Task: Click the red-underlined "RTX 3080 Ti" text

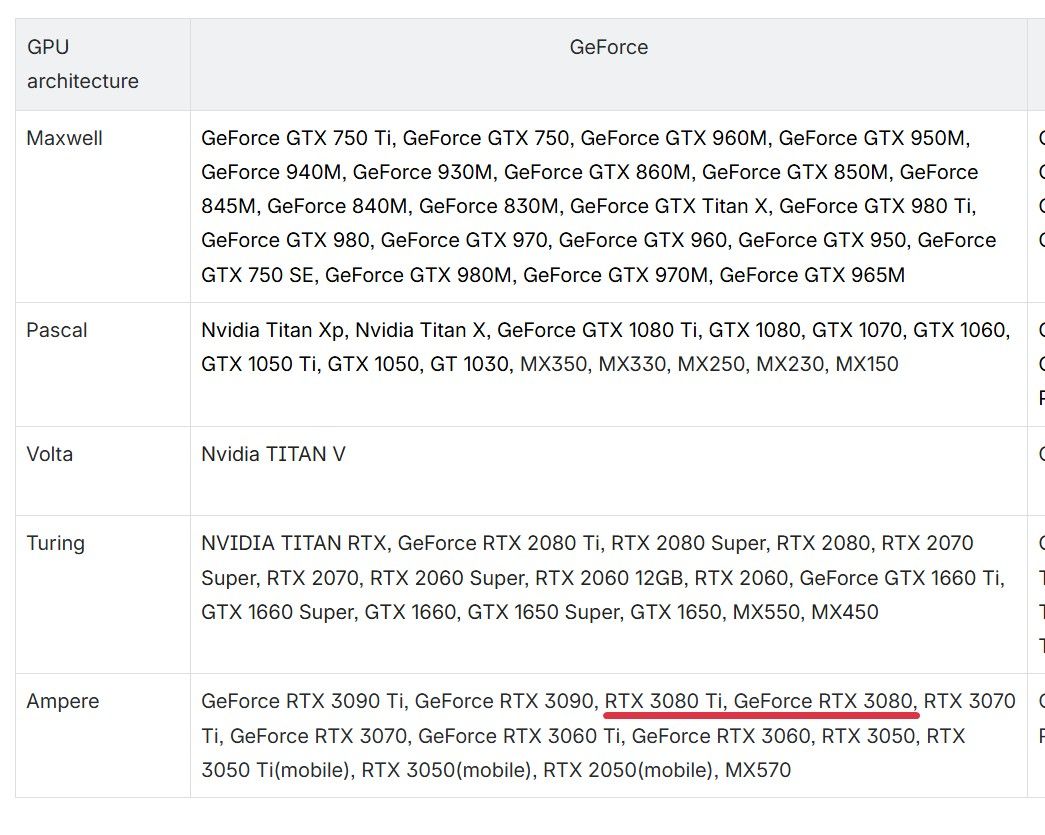Action: tap(664, 701)
